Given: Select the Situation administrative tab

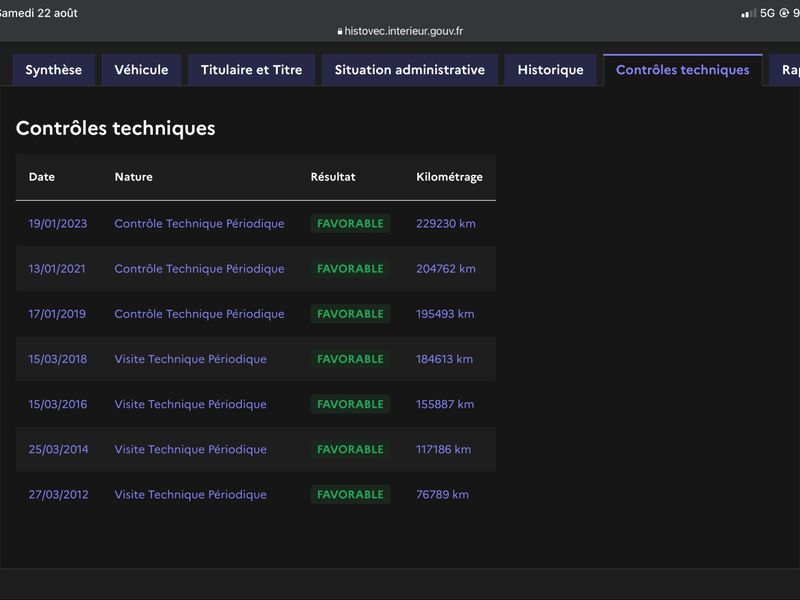Looking at the screenshot, I should [410, 70].
